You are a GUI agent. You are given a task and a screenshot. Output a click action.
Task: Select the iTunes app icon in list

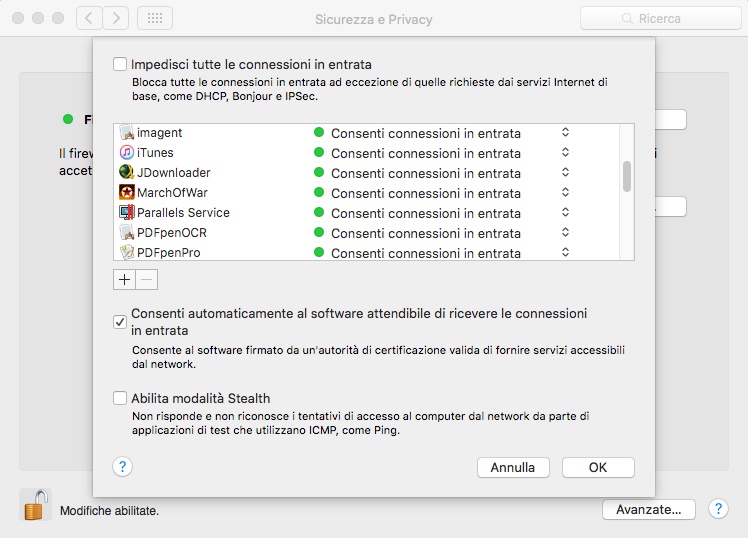pos(126,153)
